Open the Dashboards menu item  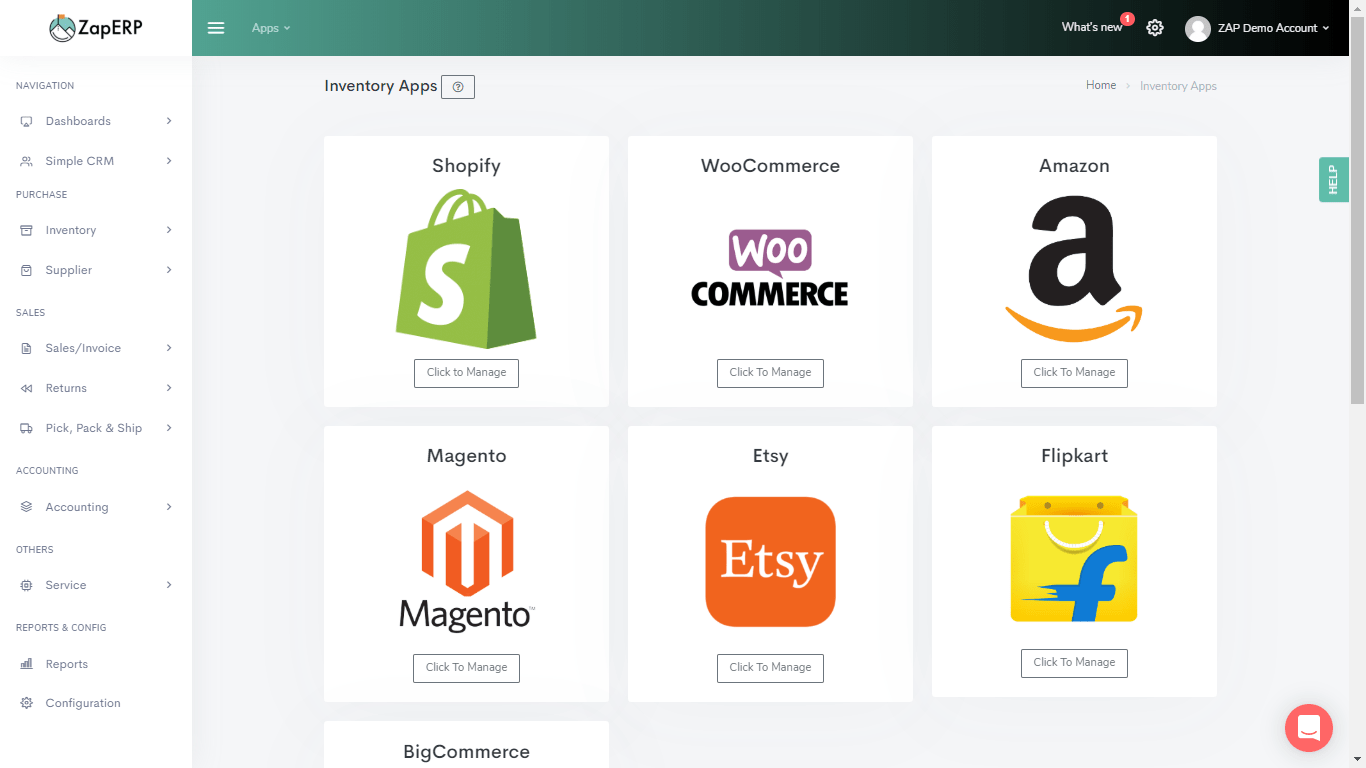click(x=96, y=121)
